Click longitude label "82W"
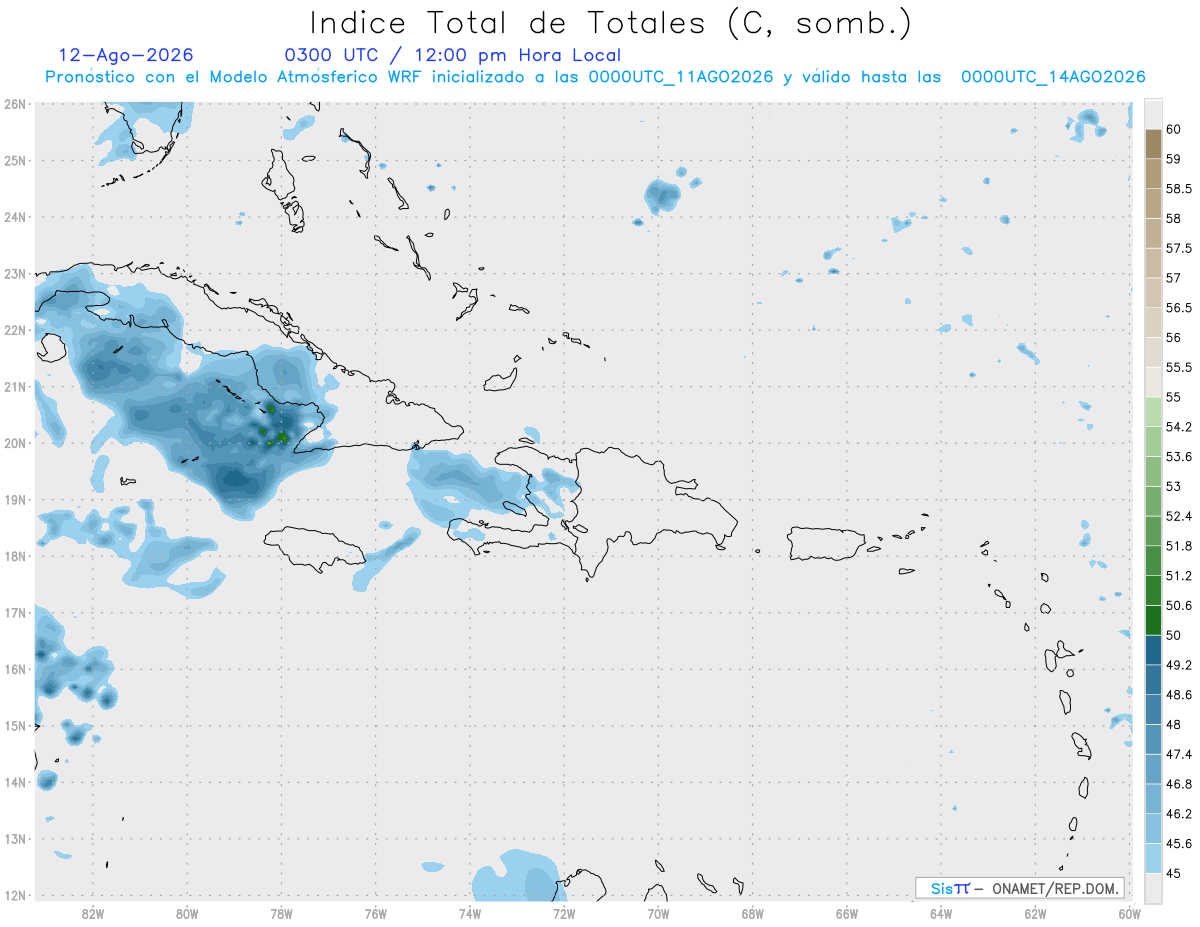The height and width of the screenshot is (927, 1200). pyautogui.click(x=92, y=913)
